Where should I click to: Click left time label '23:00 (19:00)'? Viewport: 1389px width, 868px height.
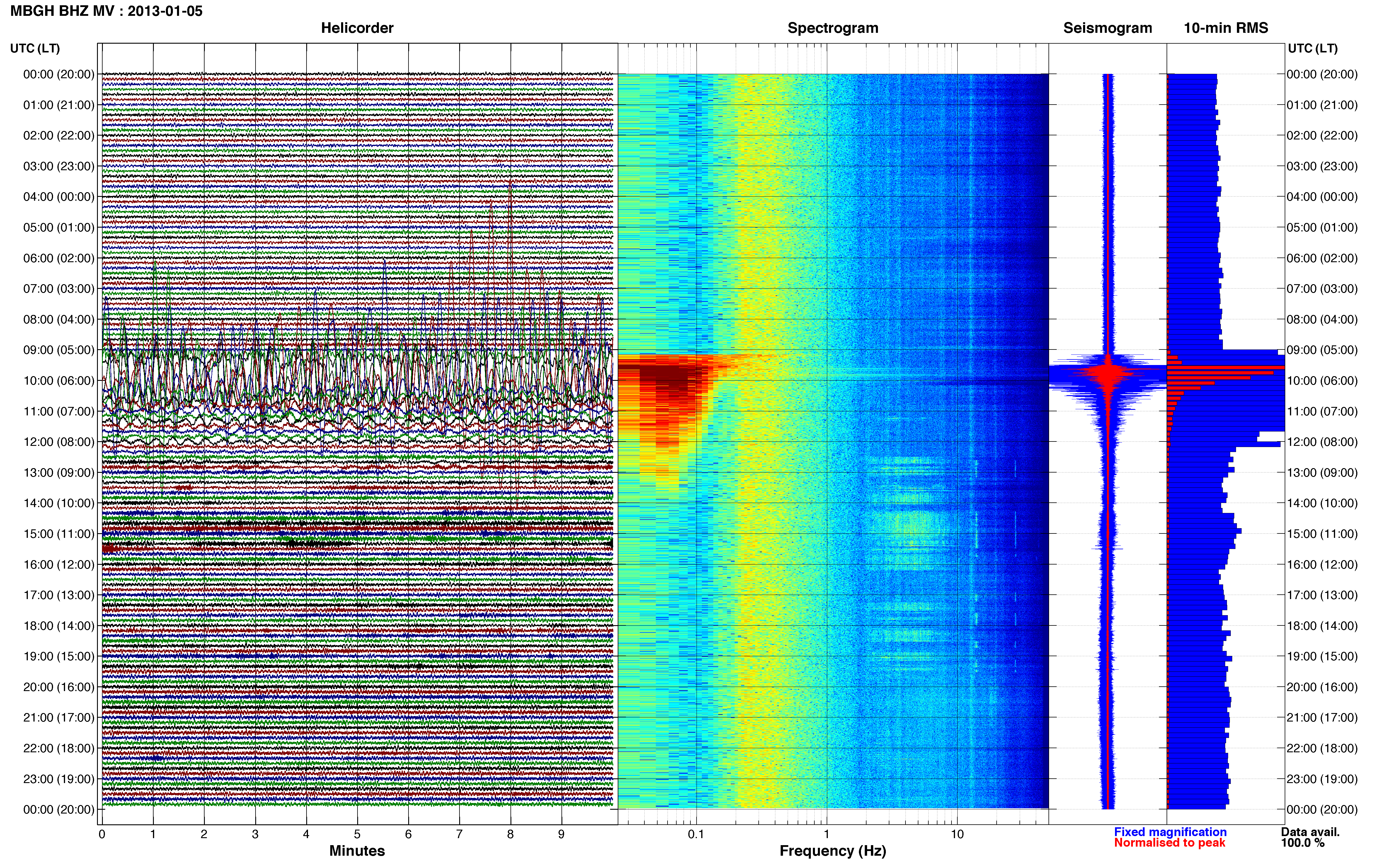point(59,779)
